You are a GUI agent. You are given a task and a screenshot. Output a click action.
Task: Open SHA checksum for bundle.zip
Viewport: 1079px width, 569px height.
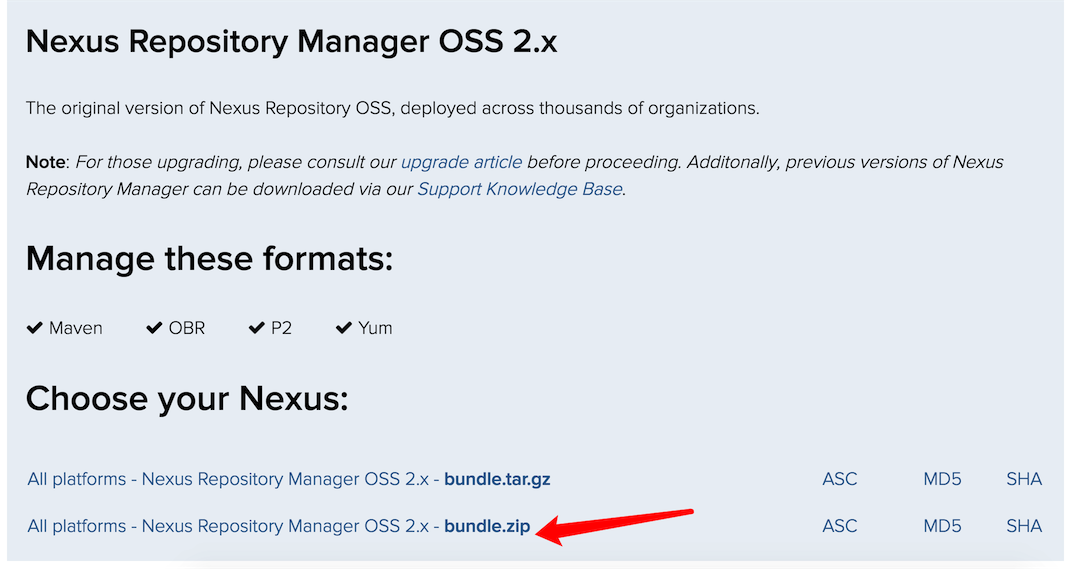pos(1024,526)
